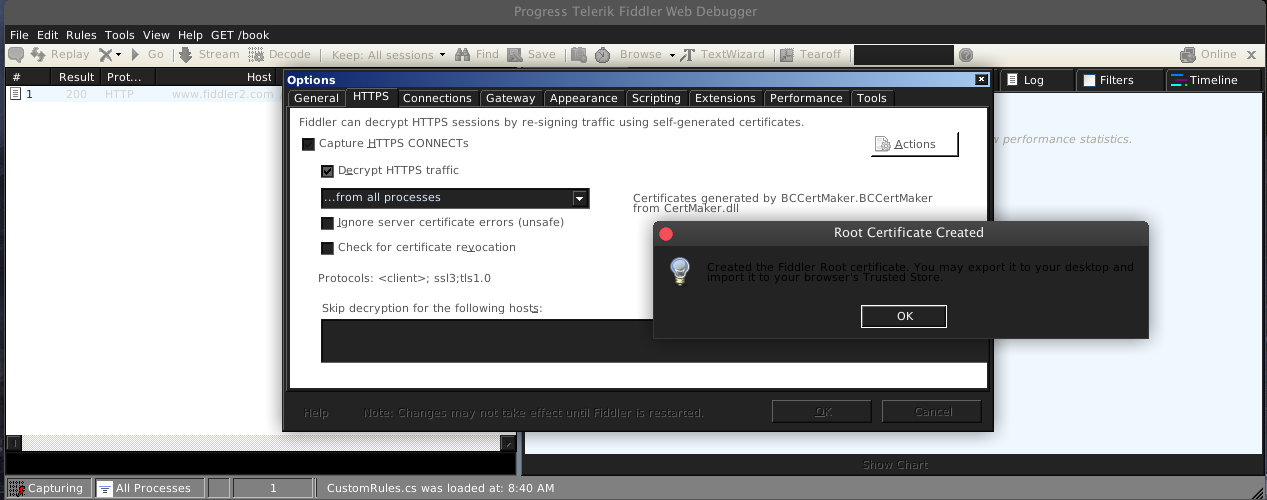Image resolution: width=1267 pixels, height=500 pixels.
Task: Click the Options dialog OK button
Action: pos(822,412)
